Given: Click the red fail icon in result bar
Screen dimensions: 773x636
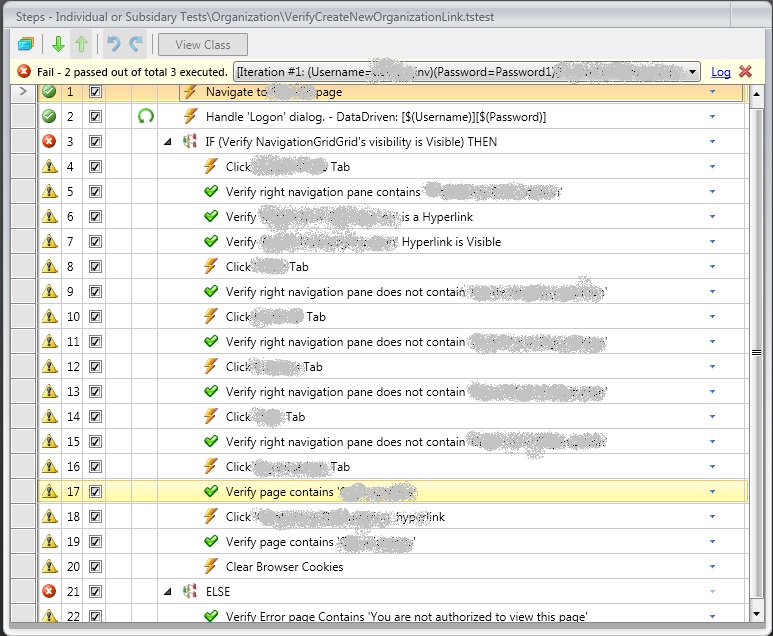Looking at the screenshot, I should pyautogui.click(x=24, y=72).
